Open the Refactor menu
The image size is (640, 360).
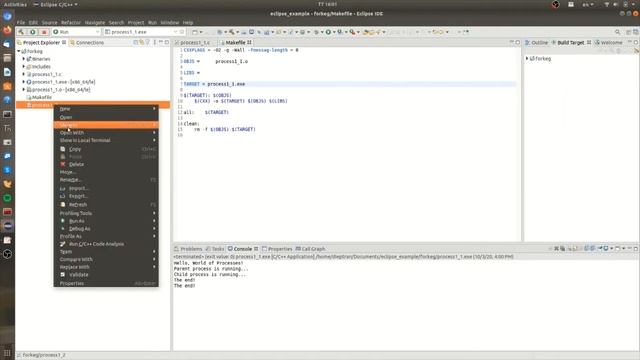pos(71,22)
